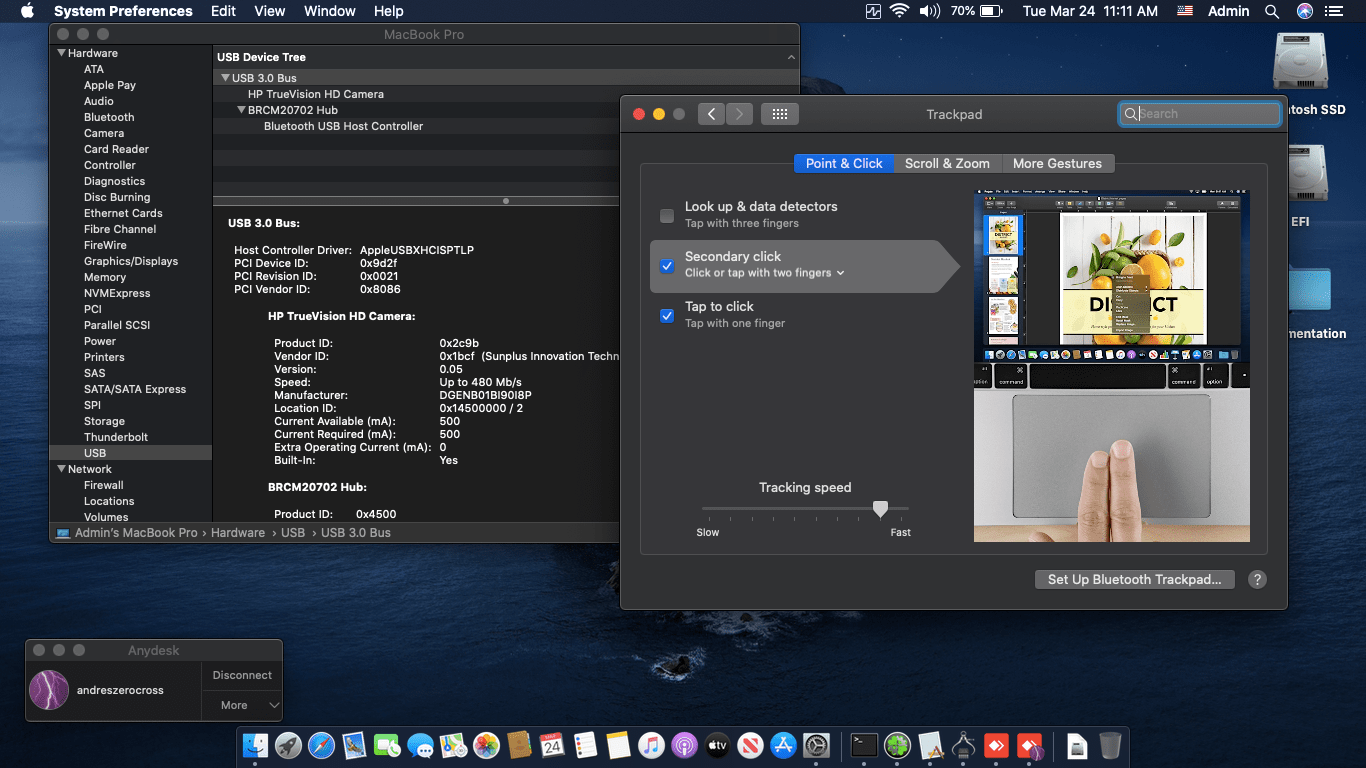Click the Tracking speed slider handle
Screen dimensions: 1366x768
coord(880,509)
